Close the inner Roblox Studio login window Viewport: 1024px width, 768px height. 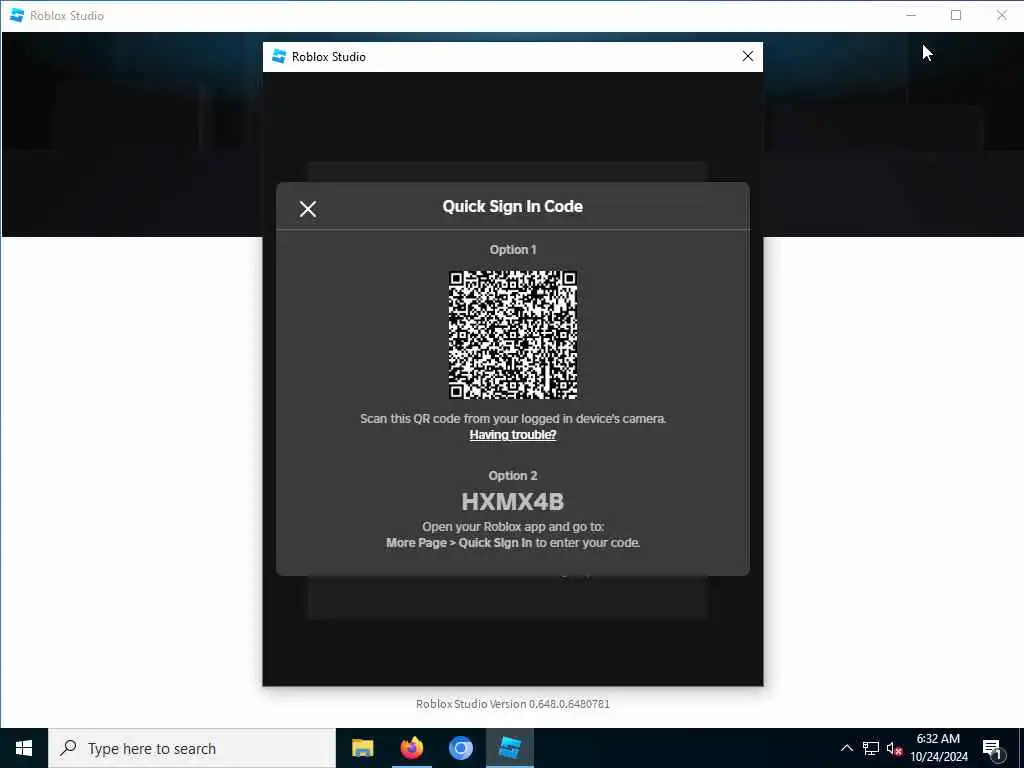coord(748,57)
